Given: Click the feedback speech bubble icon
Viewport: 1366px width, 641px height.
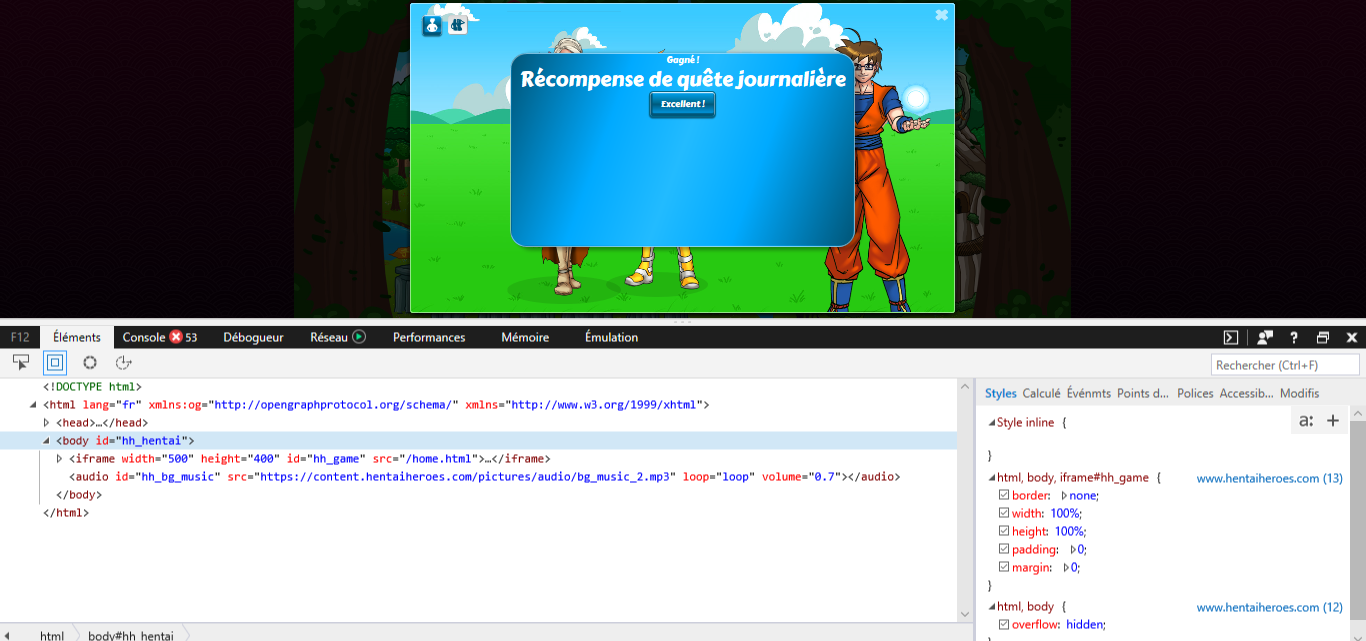Looking at the screenshot, I should (1265, 338).
